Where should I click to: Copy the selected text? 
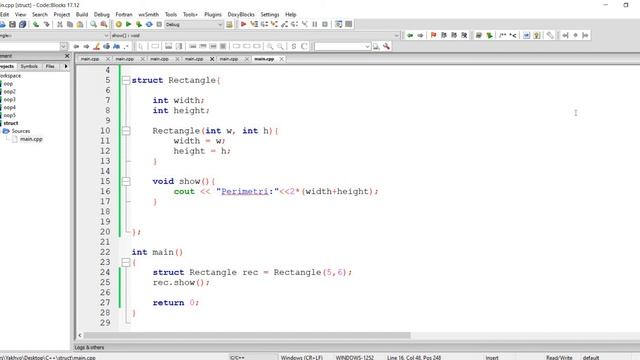(x=70, y=24)
